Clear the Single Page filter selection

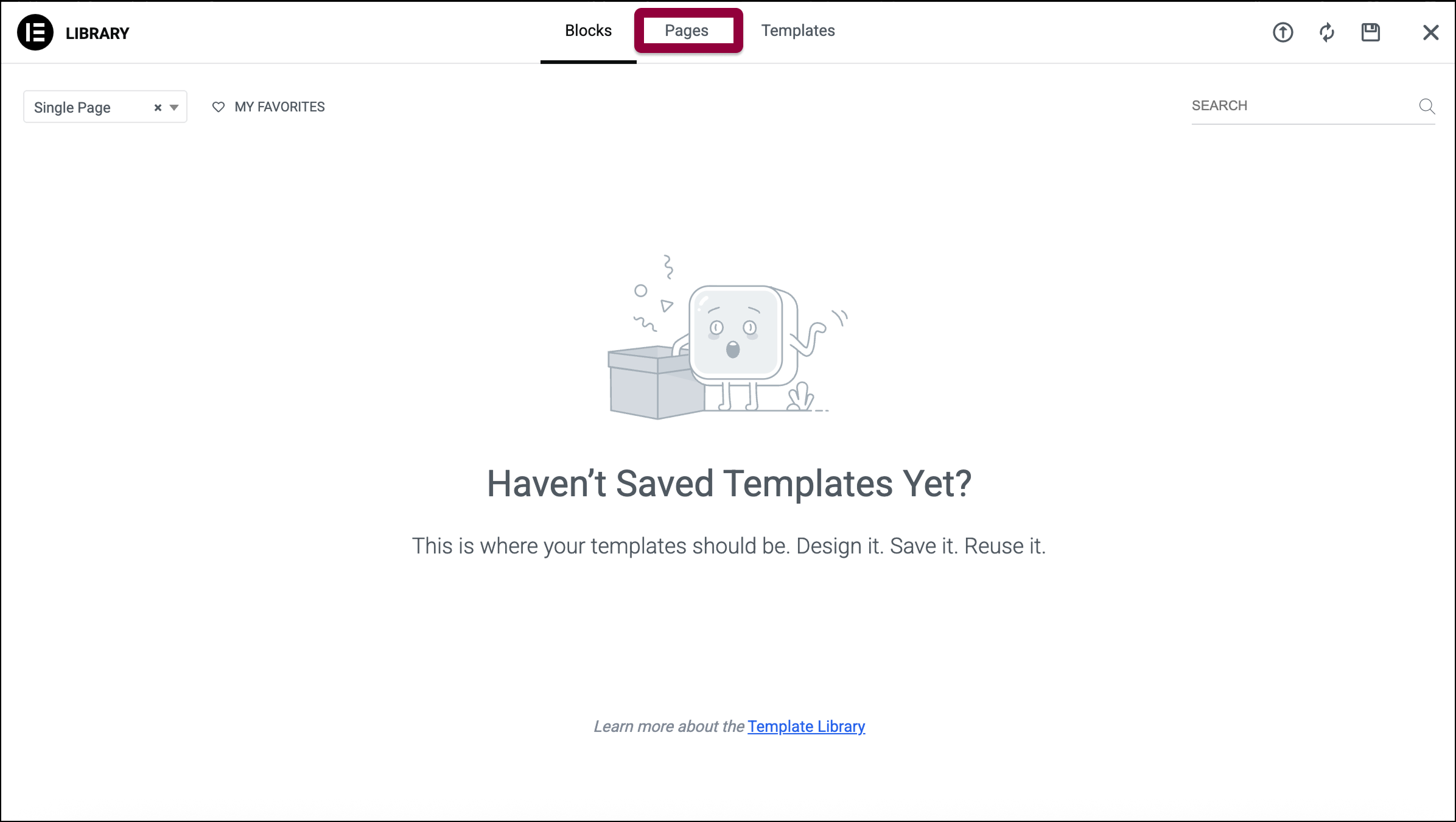158,108
